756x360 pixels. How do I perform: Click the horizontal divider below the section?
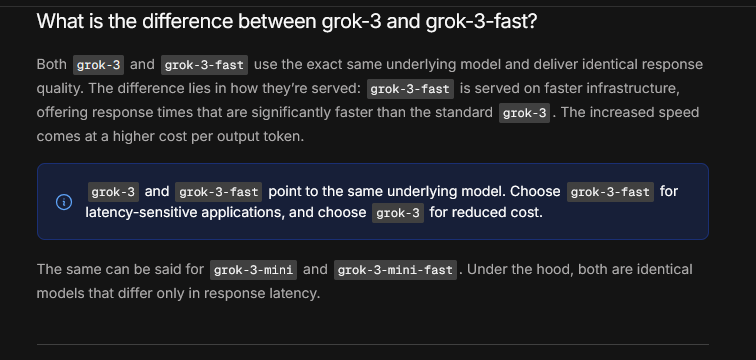point(373,345)
